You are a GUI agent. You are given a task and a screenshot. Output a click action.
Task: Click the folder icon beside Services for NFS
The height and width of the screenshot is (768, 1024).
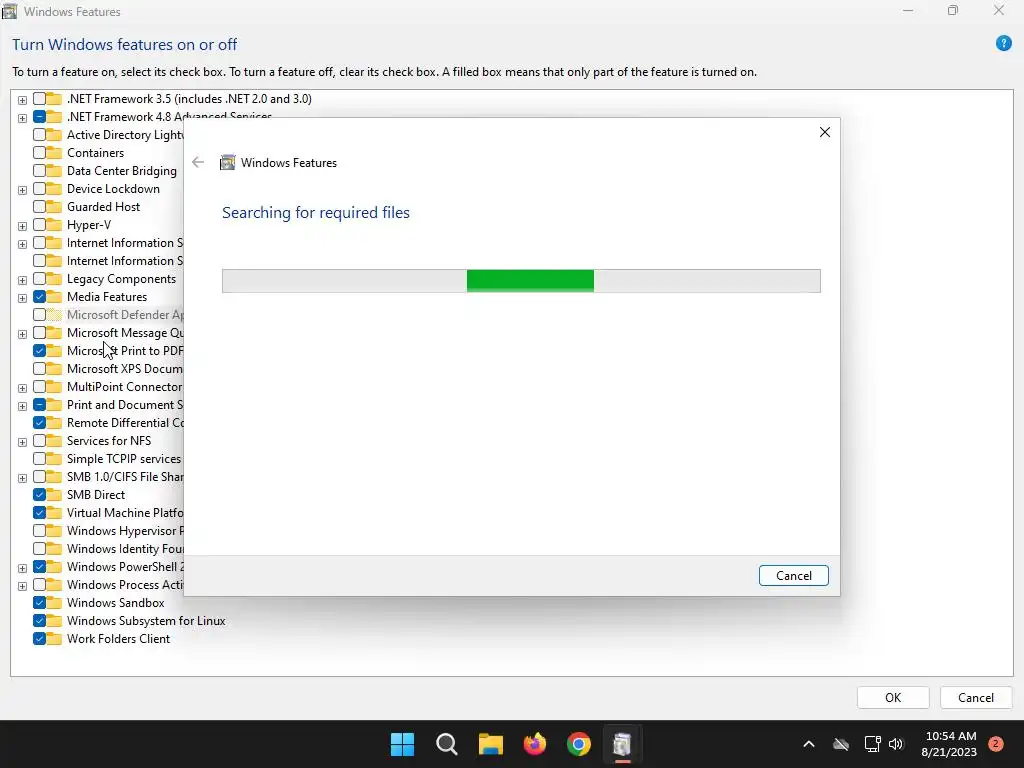[54, 441]
